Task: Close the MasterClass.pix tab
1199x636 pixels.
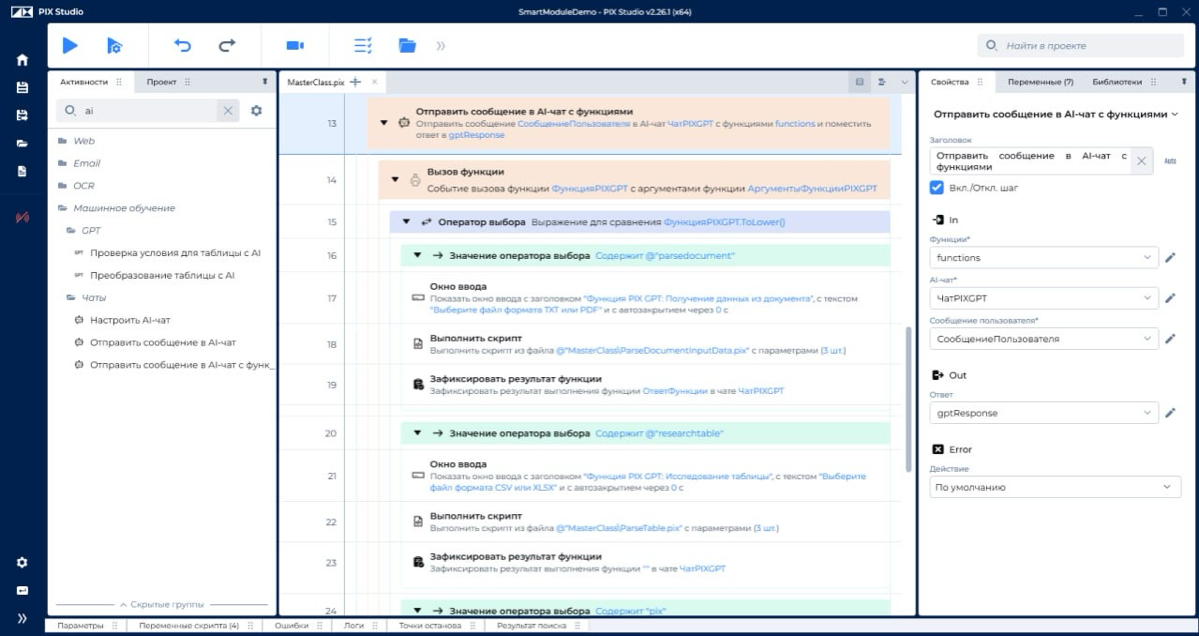Action: 375,82
